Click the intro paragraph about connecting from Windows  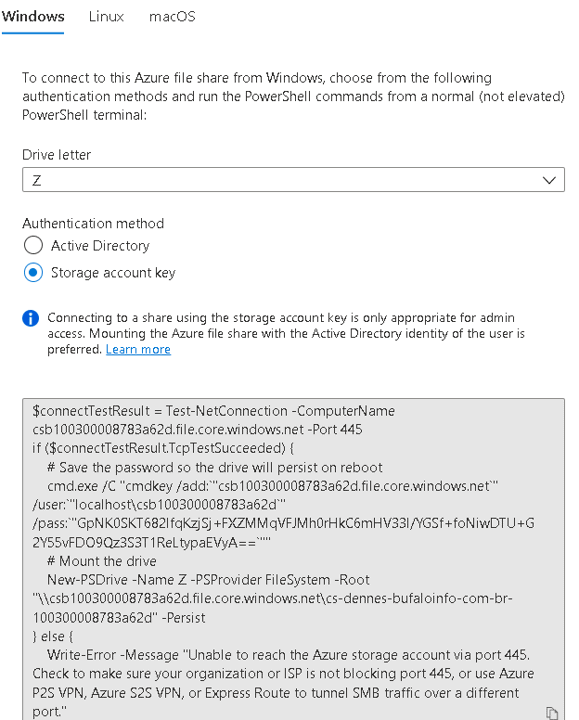tap(293, 96)
